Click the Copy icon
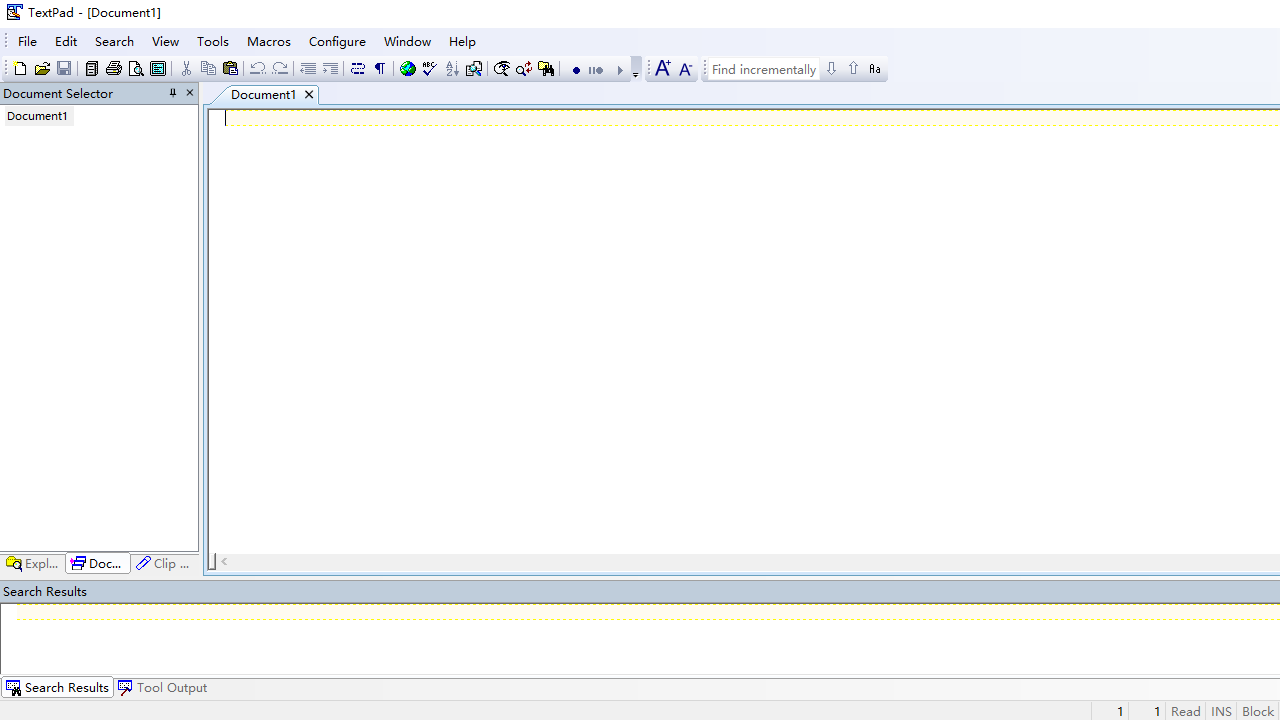The image size is (1280, 720). point(208,69)
